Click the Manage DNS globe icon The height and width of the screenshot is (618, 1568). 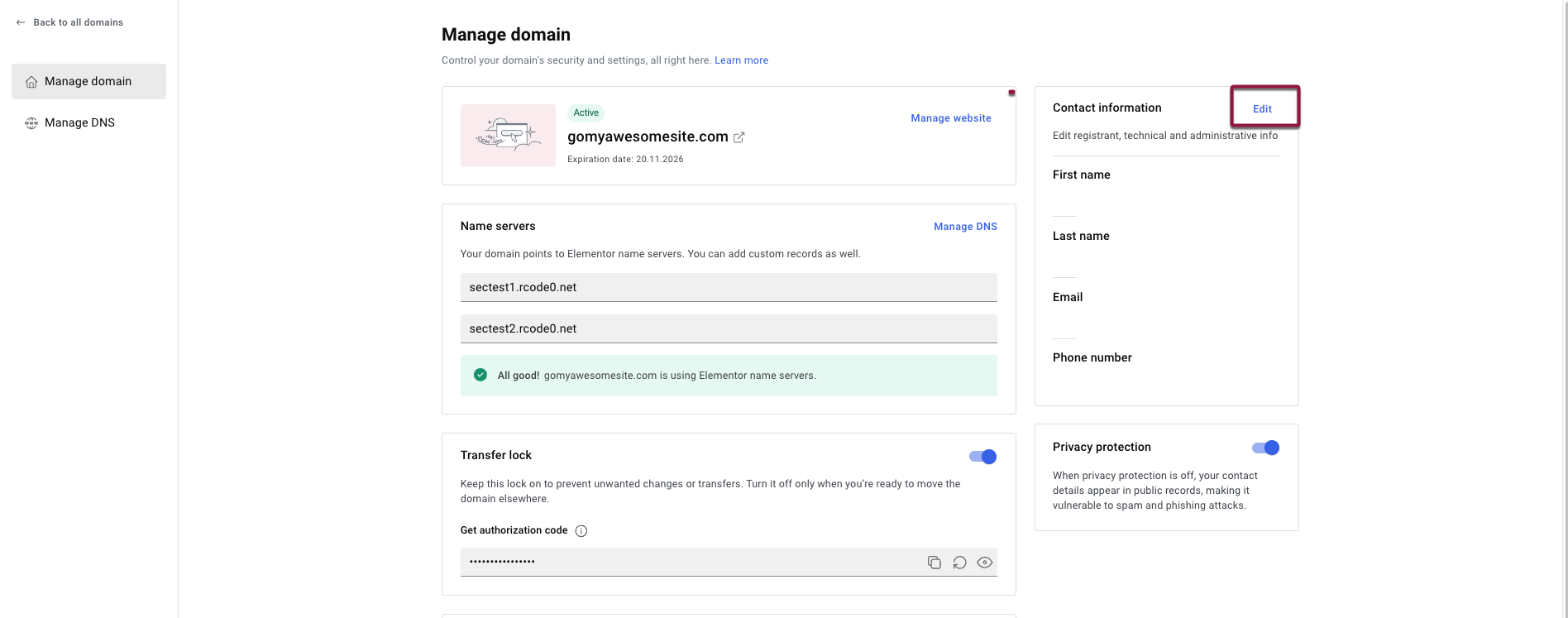tap(31, 123)
